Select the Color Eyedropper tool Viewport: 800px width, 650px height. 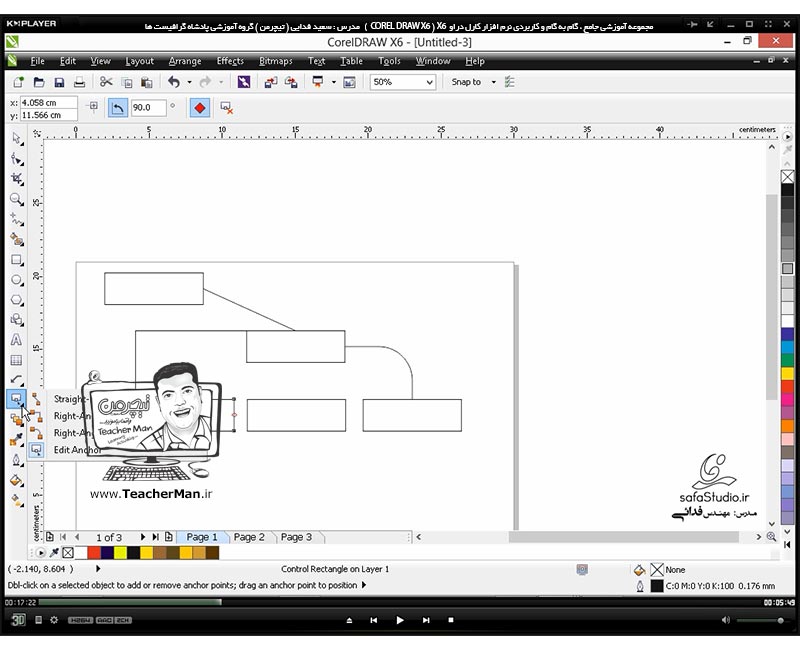(x=17, y=440)
